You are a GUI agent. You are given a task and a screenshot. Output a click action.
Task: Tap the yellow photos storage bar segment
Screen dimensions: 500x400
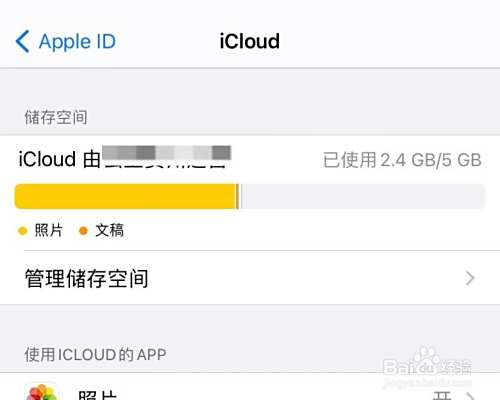[125, 196]
